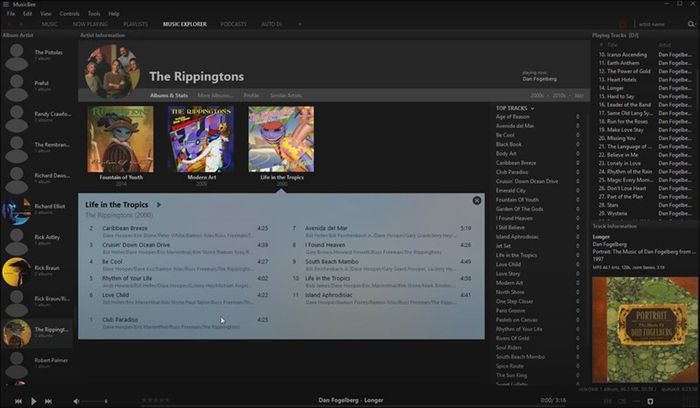
Task: Expand the TOP TRACKS dropdown
Action: 532,108
